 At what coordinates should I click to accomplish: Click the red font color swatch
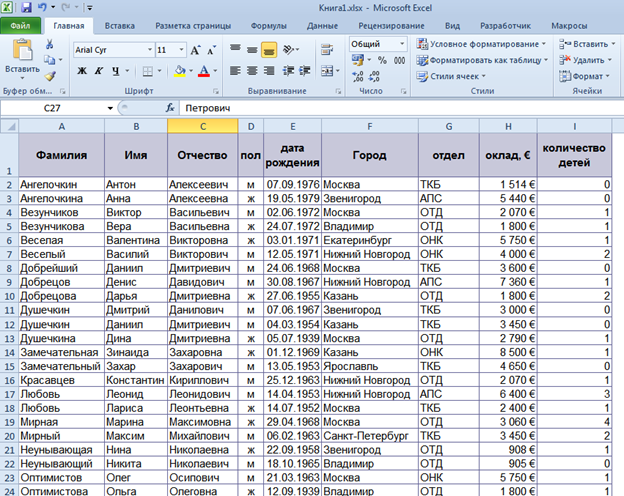tap(204, 71)
